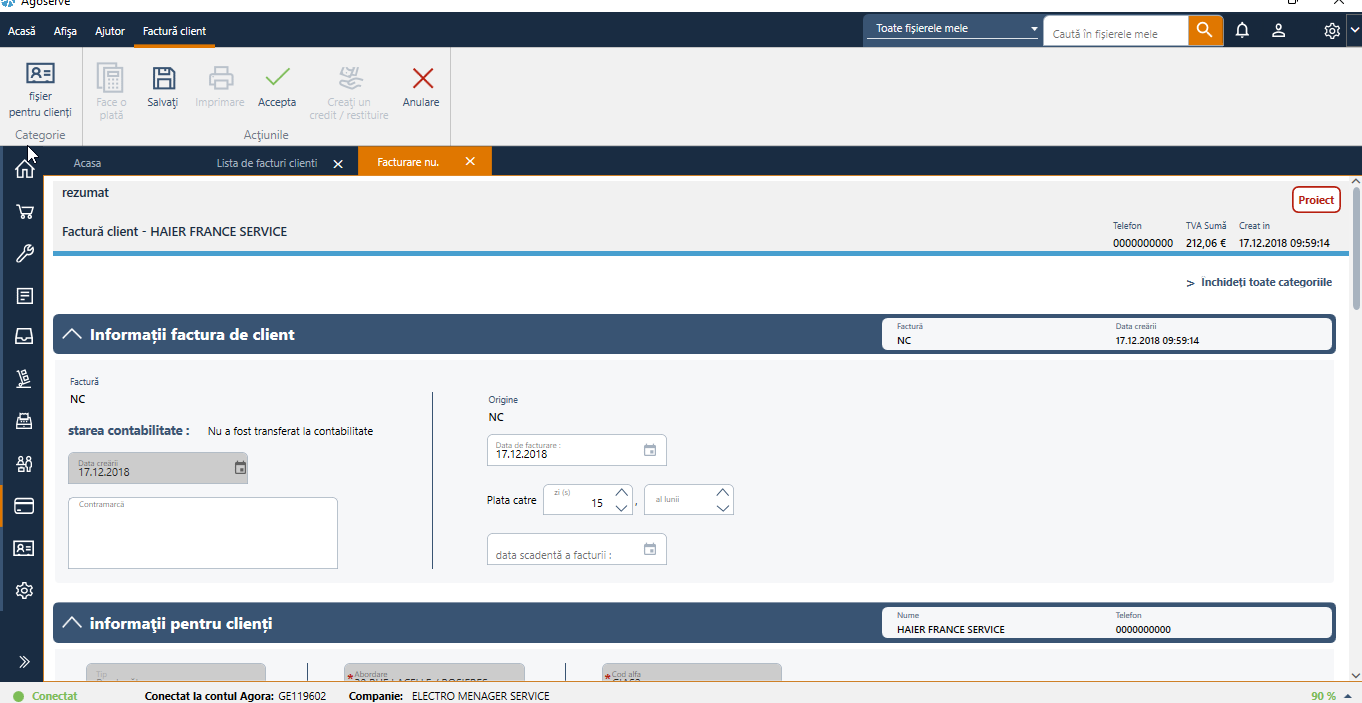Collapse Informații factura de client section
Viewport: 1362px width, 703px height.
pos(72,334)
